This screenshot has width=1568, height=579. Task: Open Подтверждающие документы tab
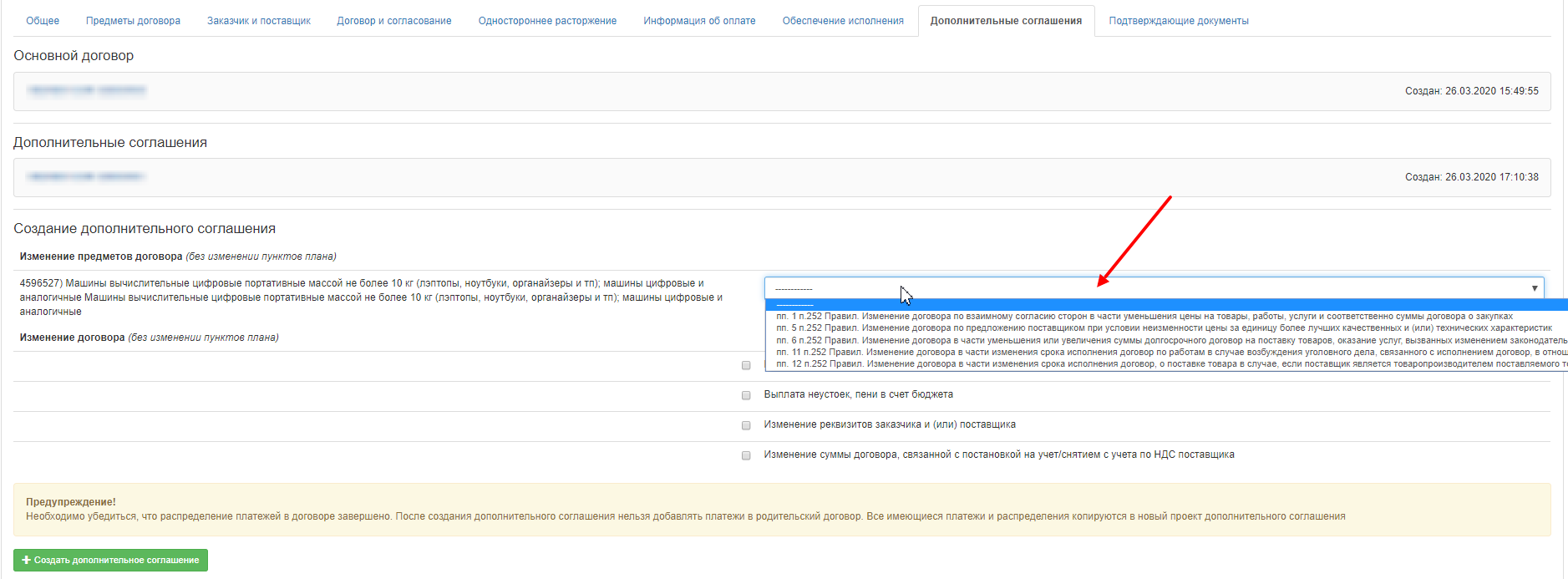click(1179, 21)
